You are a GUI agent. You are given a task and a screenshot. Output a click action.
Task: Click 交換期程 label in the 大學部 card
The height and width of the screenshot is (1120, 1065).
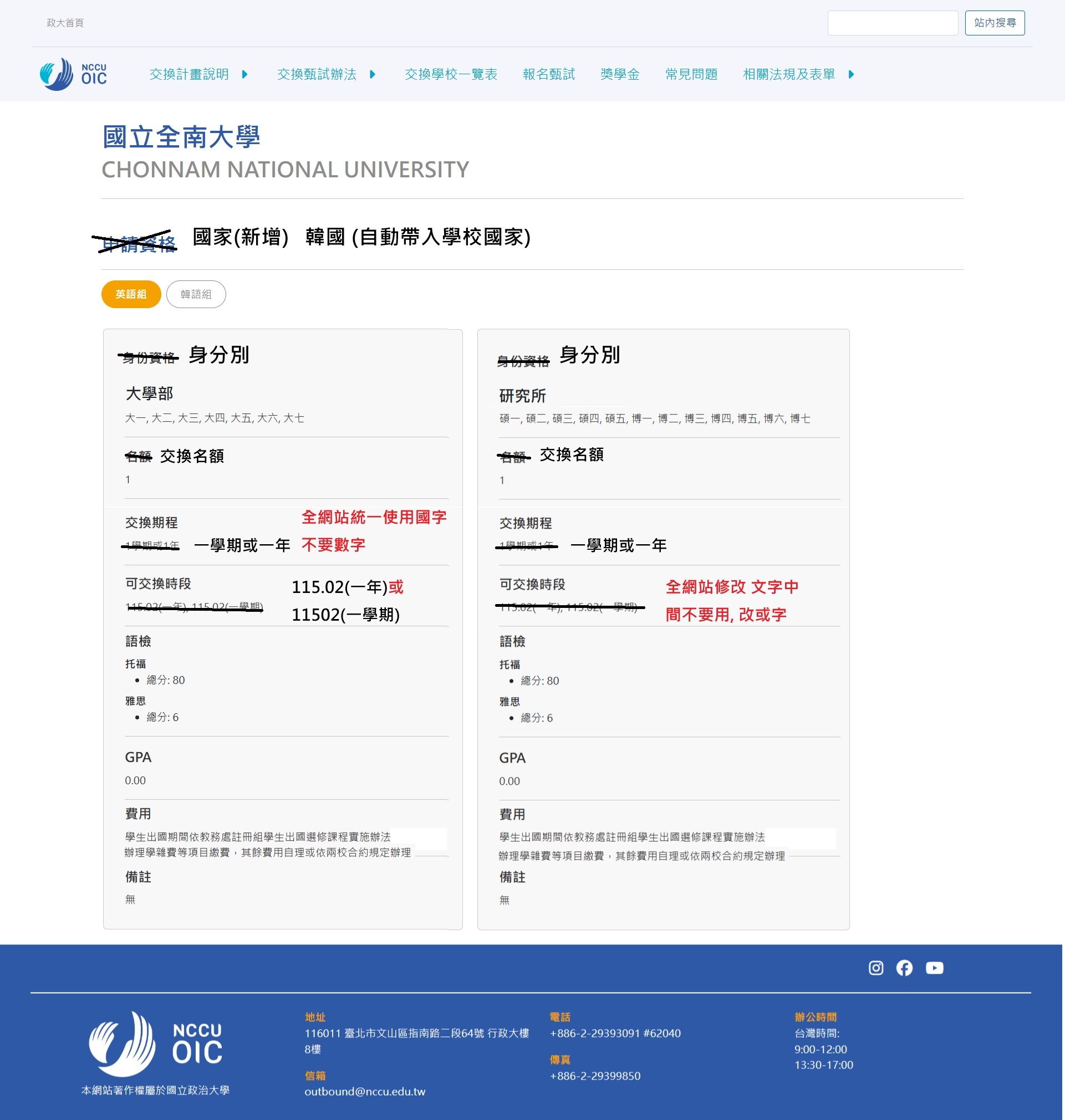[151, 523]
